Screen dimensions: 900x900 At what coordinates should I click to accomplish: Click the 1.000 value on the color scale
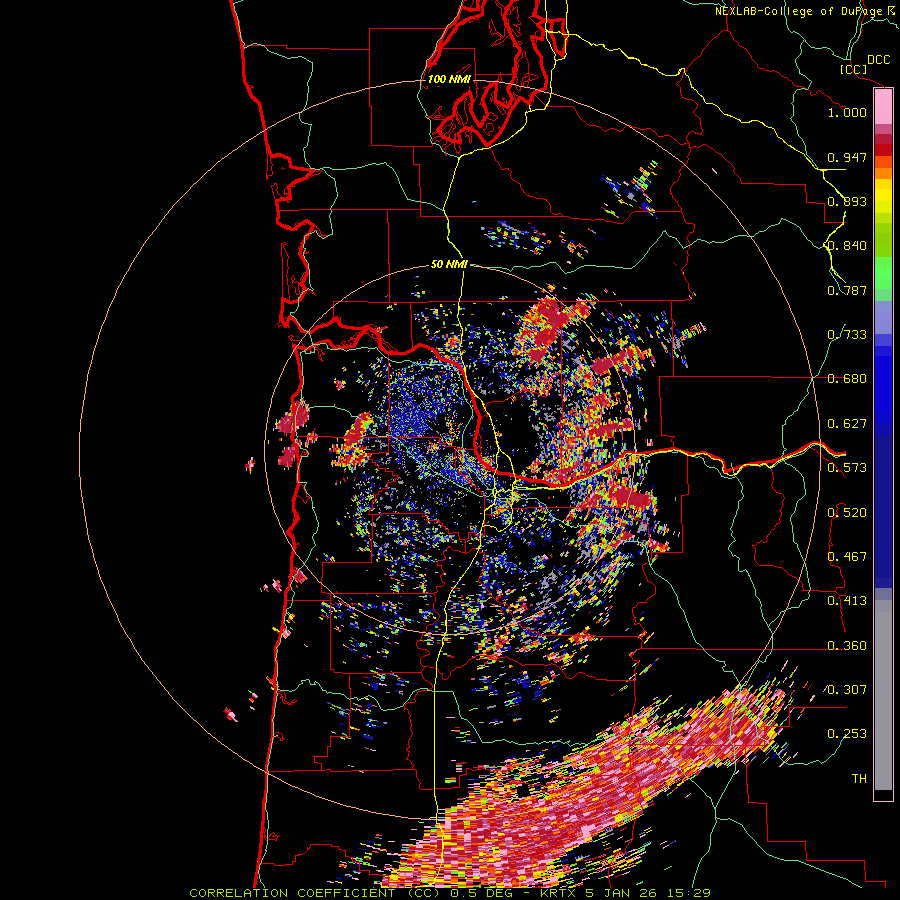847,112
